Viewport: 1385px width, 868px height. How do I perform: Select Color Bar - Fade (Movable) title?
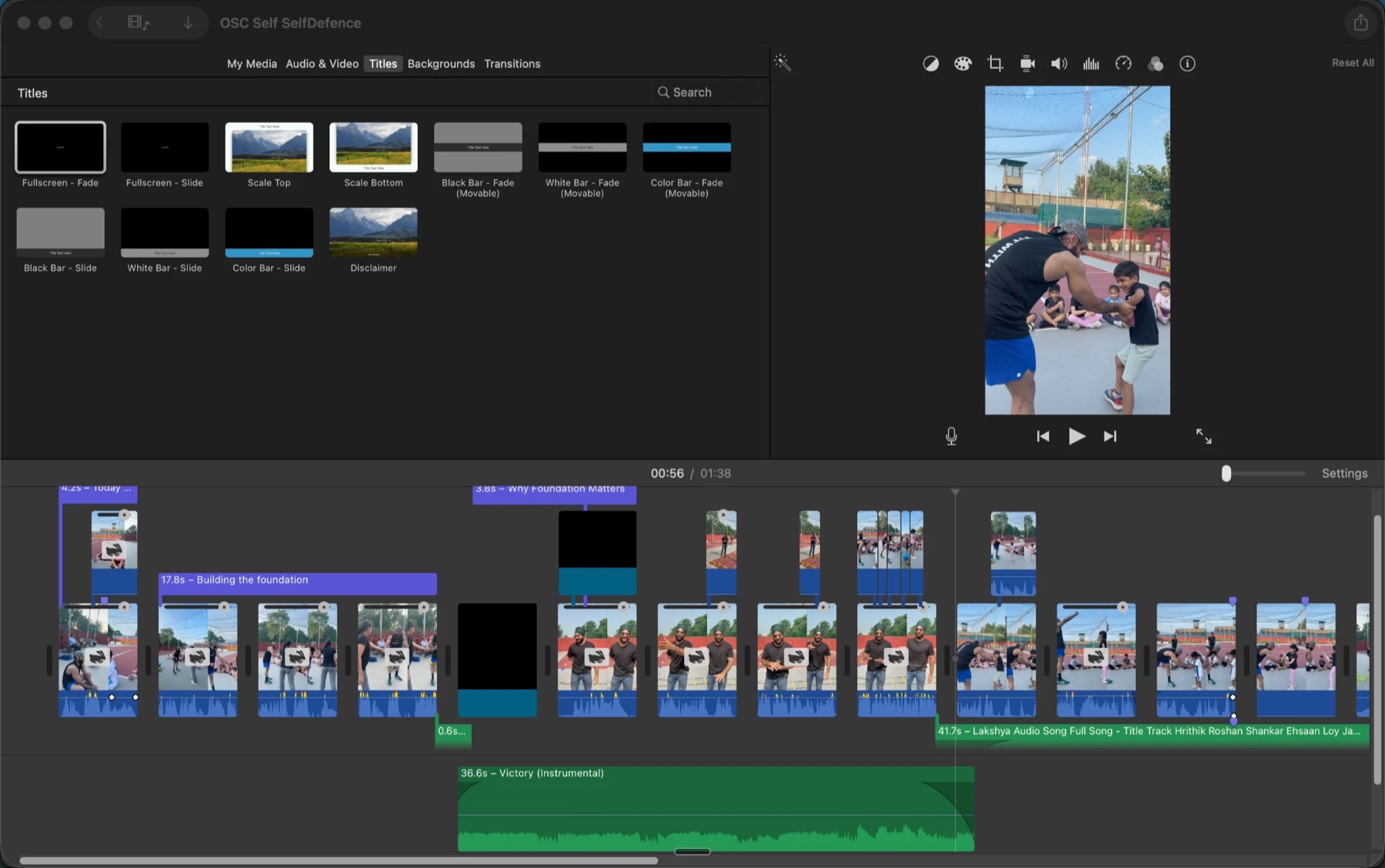[686, 160]
